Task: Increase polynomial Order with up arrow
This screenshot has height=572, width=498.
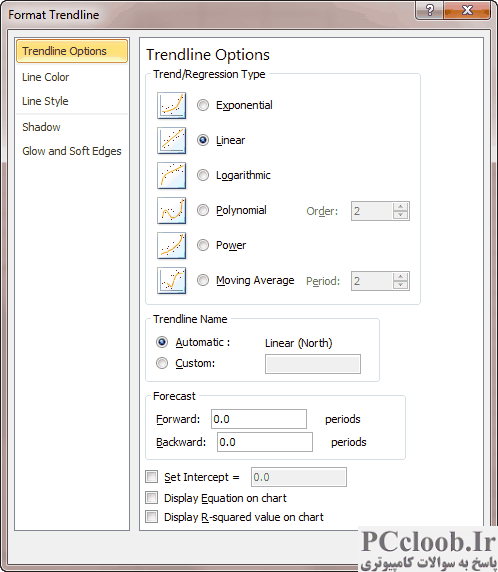Action: click(400, 206)
